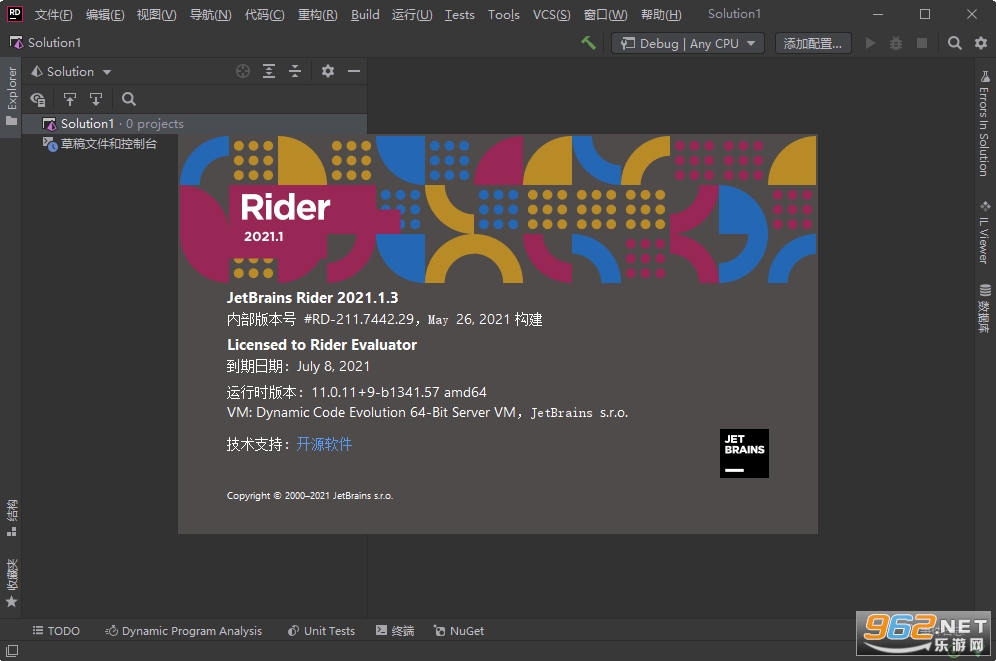Open the 帮助(H) menu
Image resolution: width=996 pixels, height=661 pixels.
click(x=661, y=15)
